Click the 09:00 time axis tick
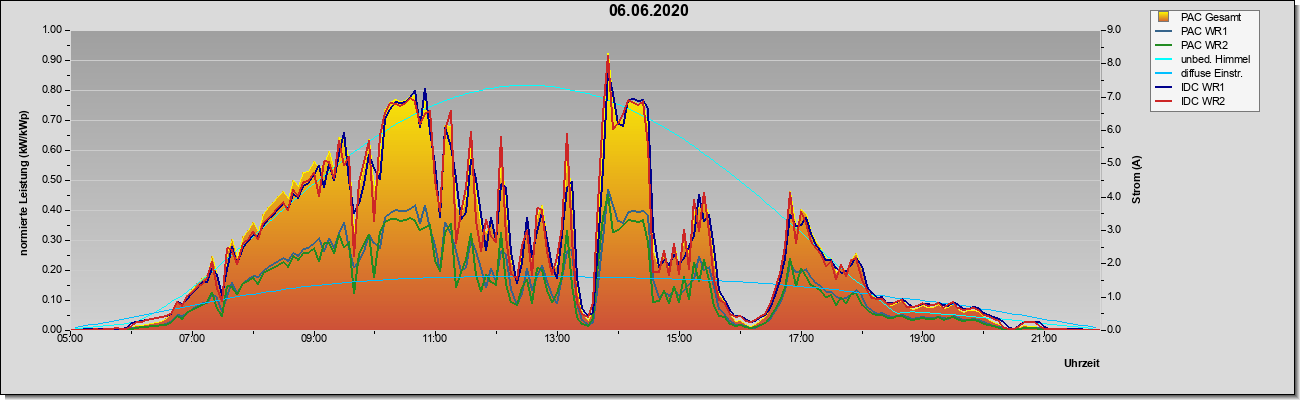Viewport: 1300px width, 400px height. point(313,339)
